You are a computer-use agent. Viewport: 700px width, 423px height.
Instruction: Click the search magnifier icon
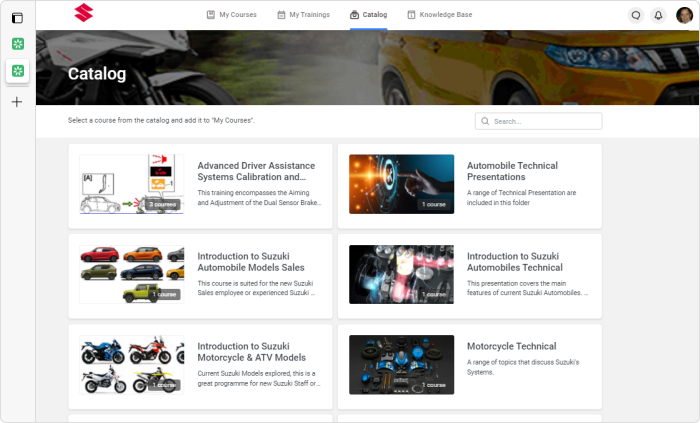(x=485, y=121)
